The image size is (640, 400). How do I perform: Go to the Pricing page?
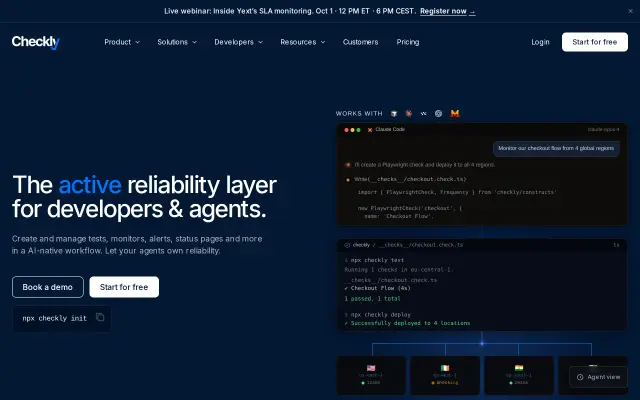click(x=408, y=42)
